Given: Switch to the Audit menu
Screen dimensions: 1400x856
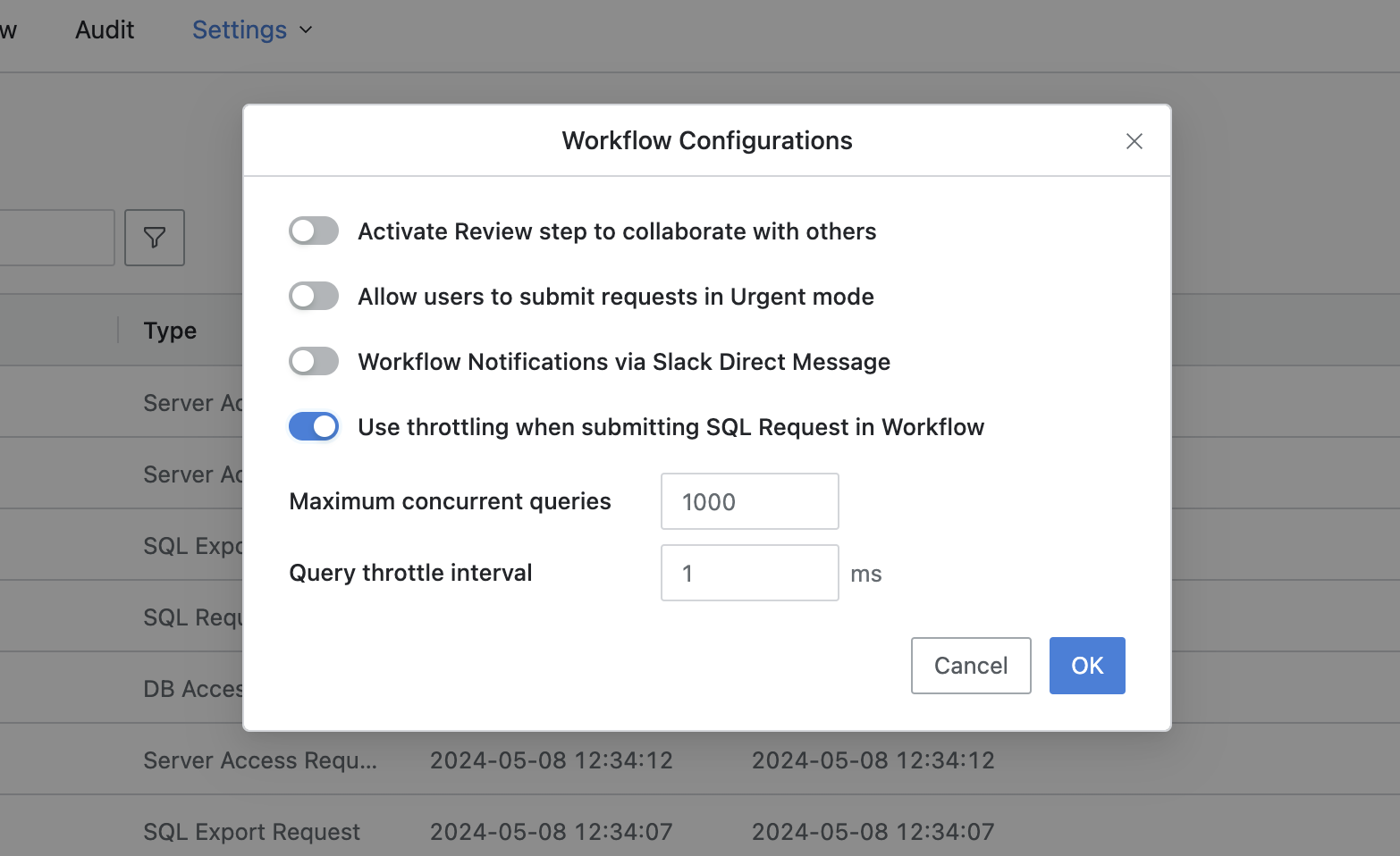Looking at the screenshot, I should [105, 29].
